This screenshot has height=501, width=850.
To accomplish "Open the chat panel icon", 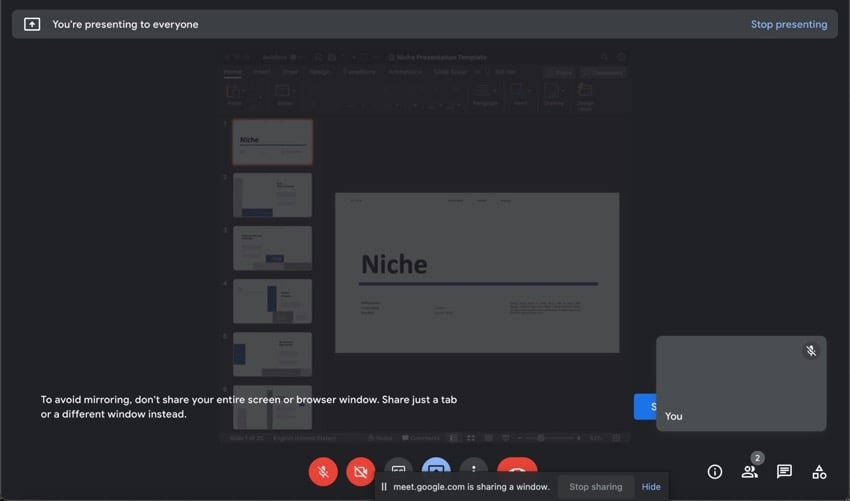I will [784, 472].
